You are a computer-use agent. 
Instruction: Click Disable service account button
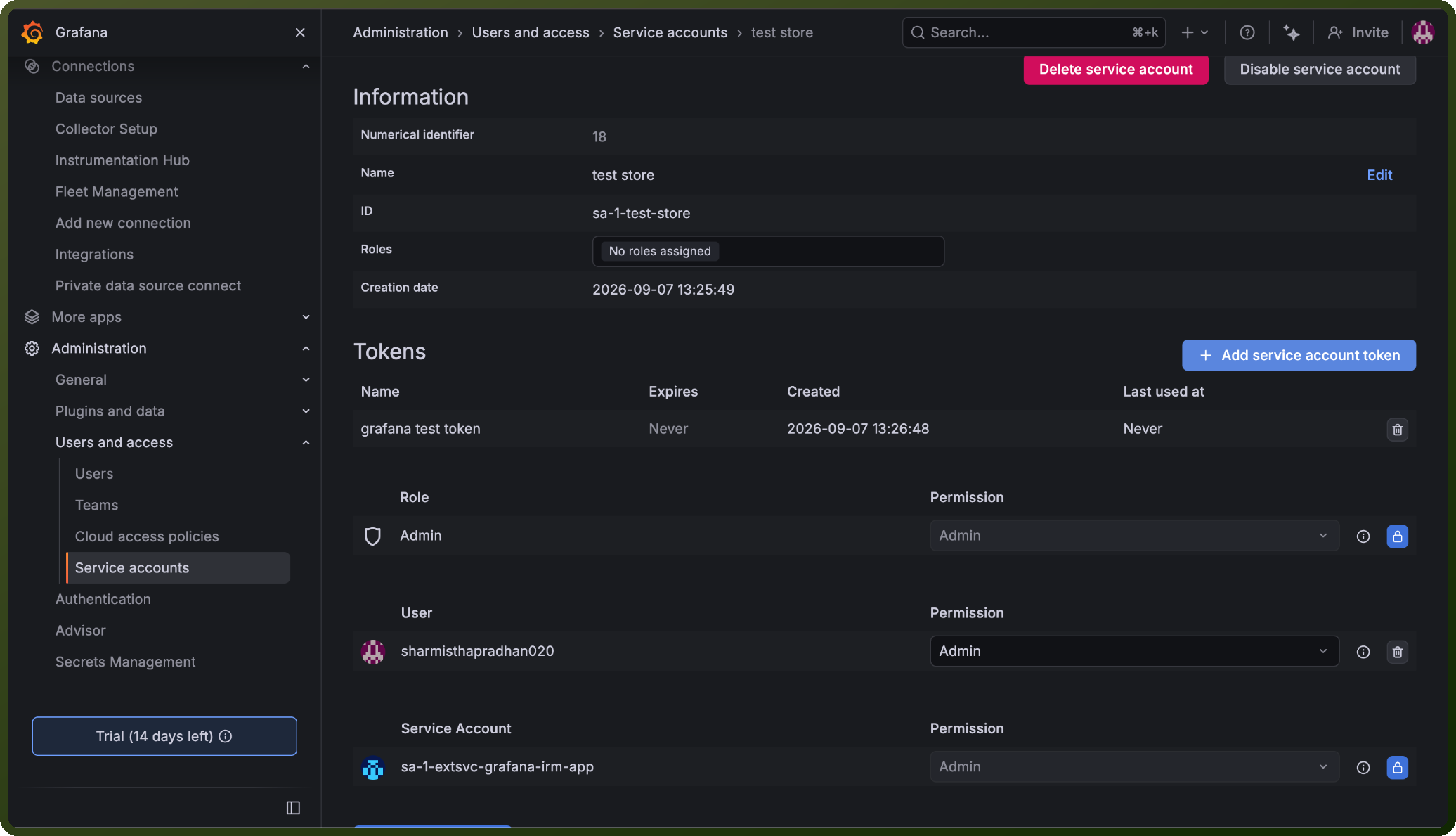pos(1320,70)
